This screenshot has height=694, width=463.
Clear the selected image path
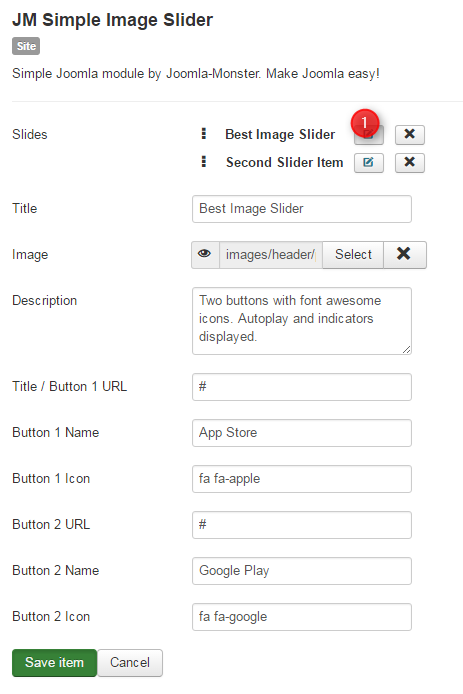point(404,254)
